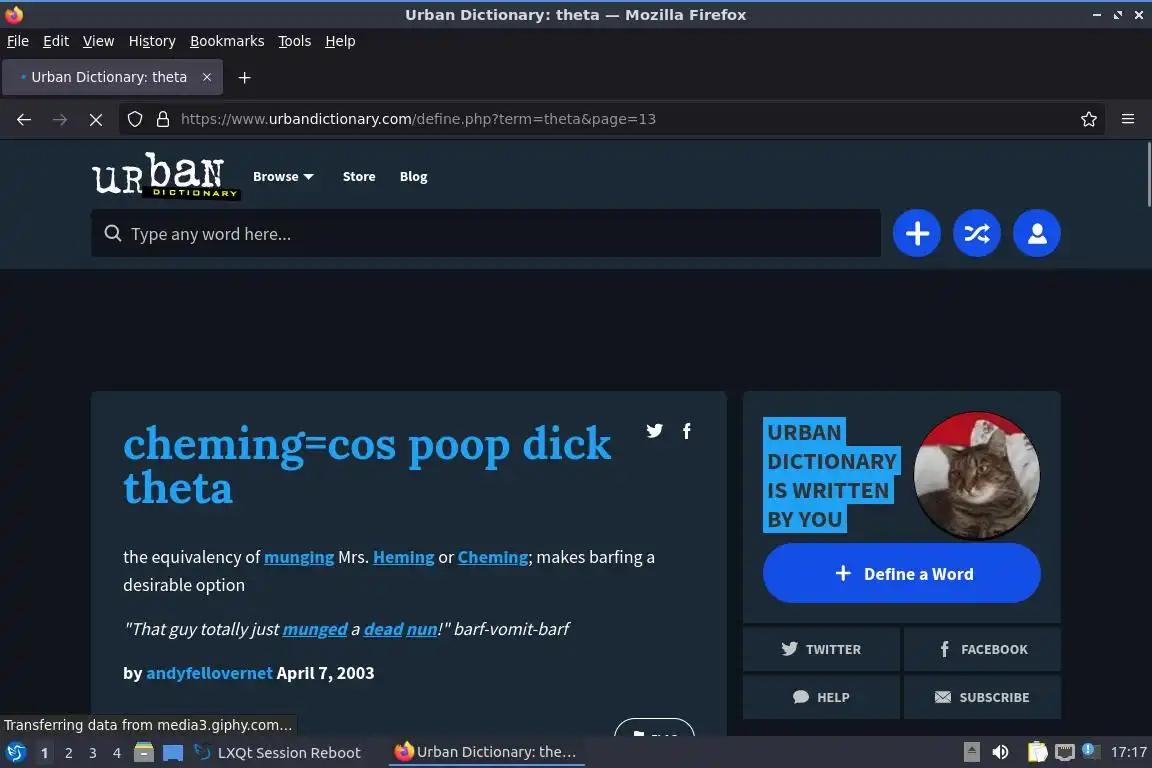
Task: Stop page loading with X button
Action: pyautogui.click(x=96, y=119)
